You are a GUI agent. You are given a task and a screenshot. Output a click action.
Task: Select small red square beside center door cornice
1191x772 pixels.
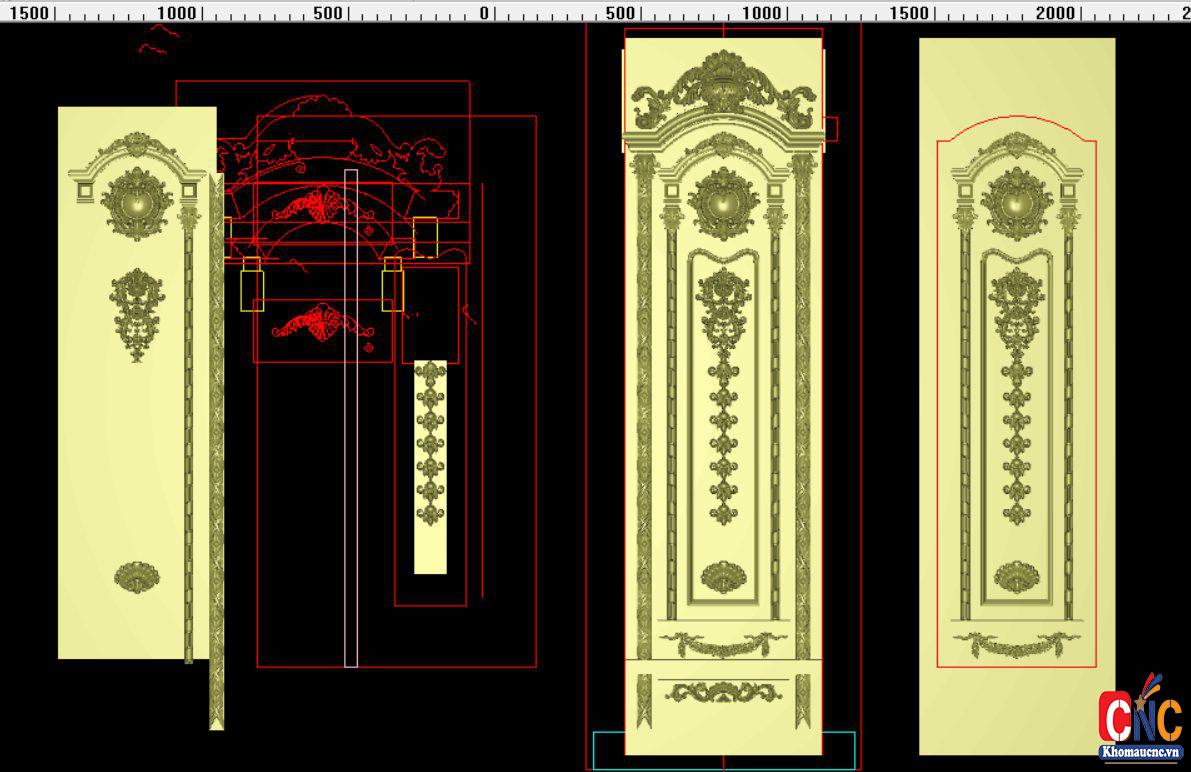pos(829,128)
